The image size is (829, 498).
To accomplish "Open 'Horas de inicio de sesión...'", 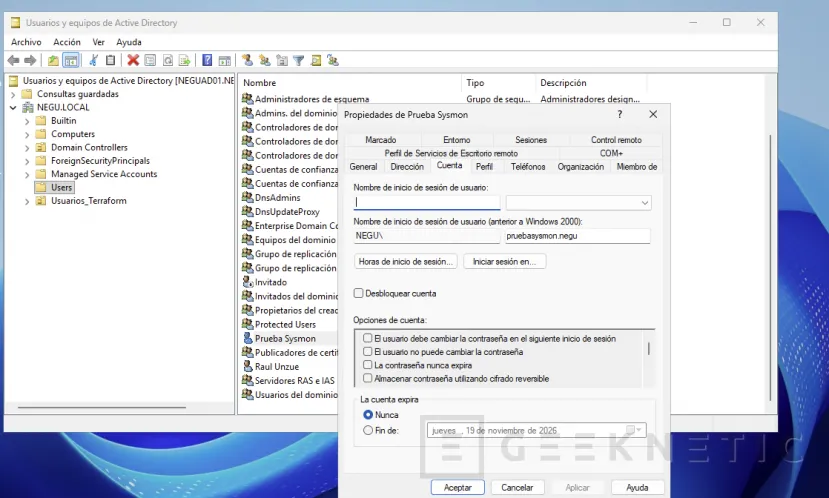I will tap(406, 262).
